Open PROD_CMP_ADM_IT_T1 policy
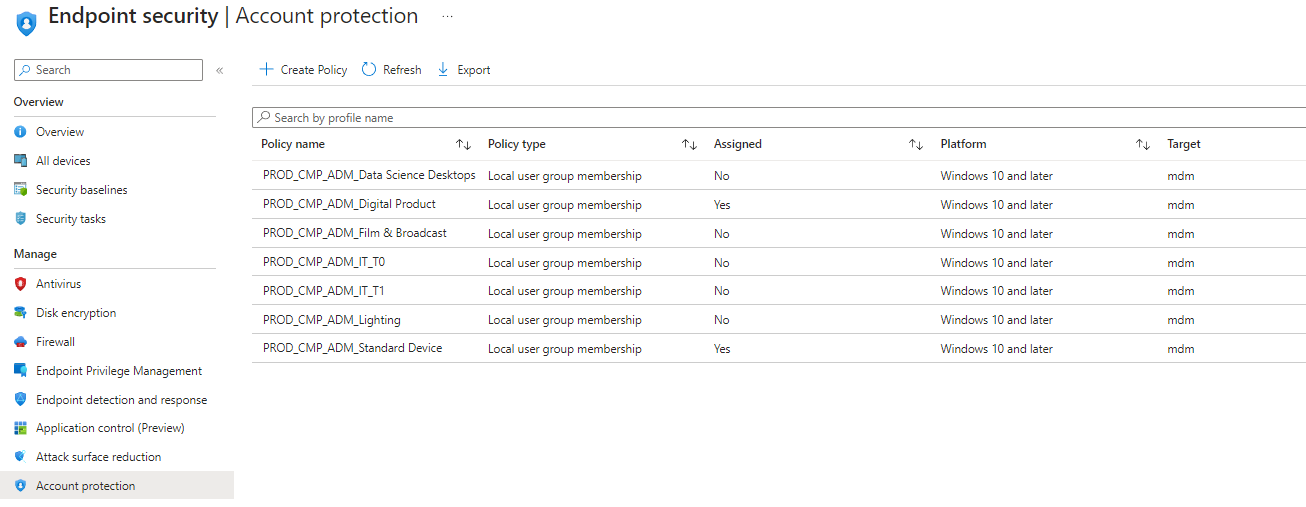 coord(324,291)
